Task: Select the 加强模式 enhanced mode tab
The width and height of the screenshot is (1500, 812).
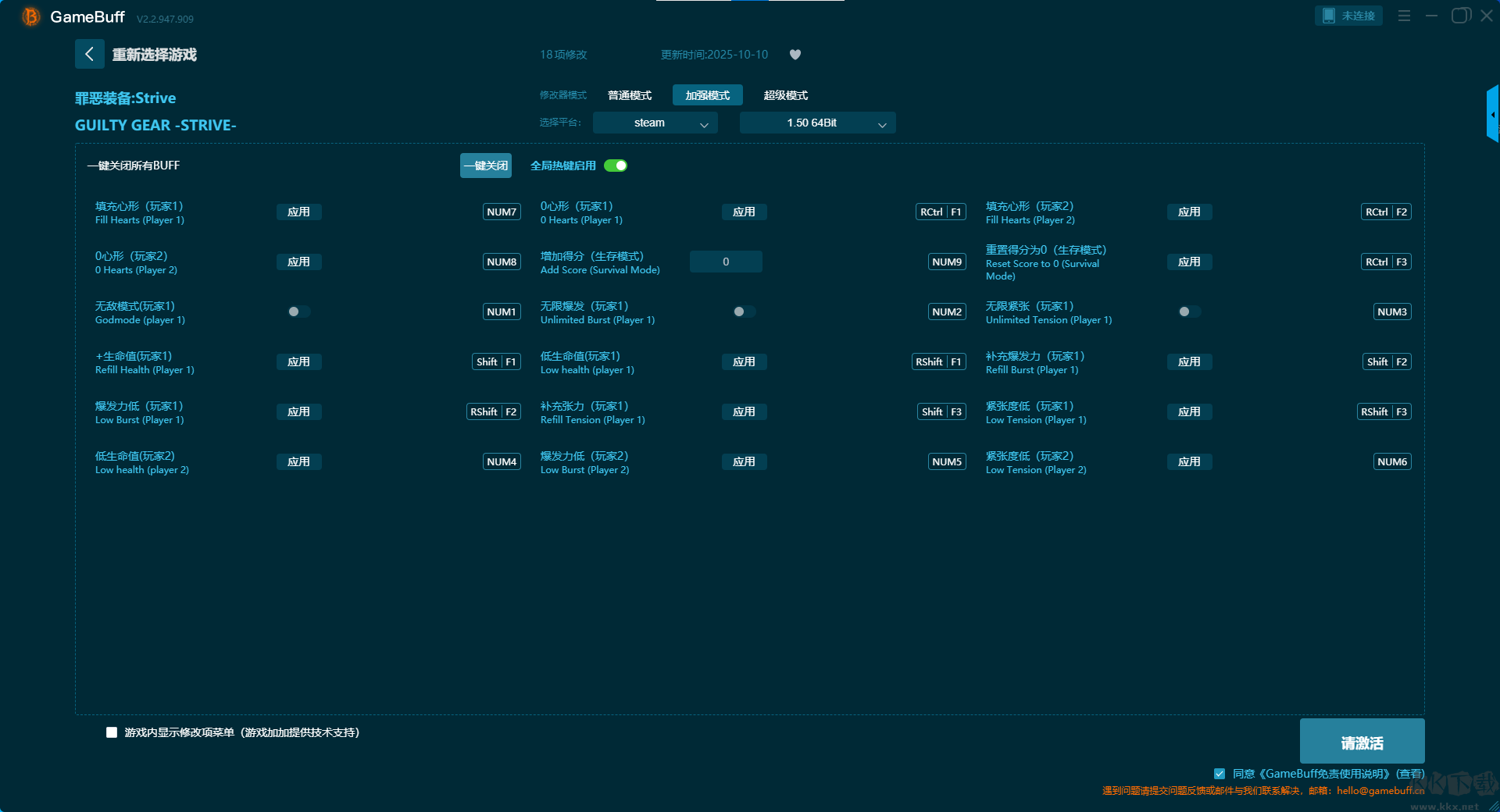Action: click(708, 95)
